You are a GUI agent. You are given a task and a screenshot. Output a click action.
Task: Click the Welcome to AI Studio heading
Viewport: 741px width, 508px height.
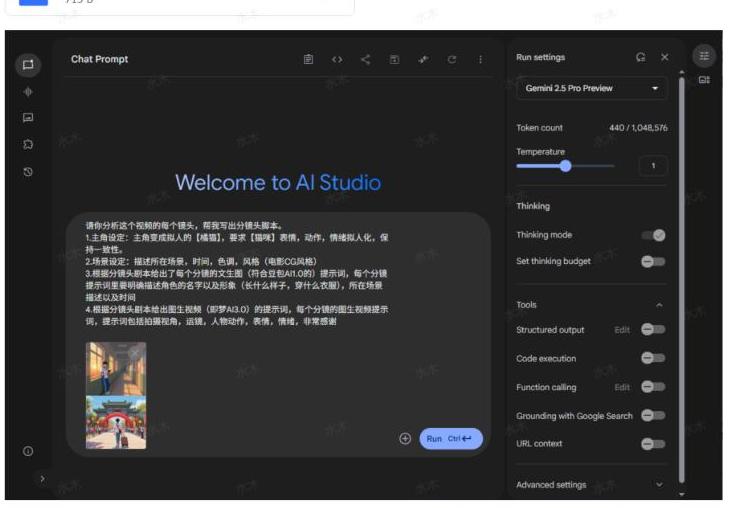click(278, 183)
